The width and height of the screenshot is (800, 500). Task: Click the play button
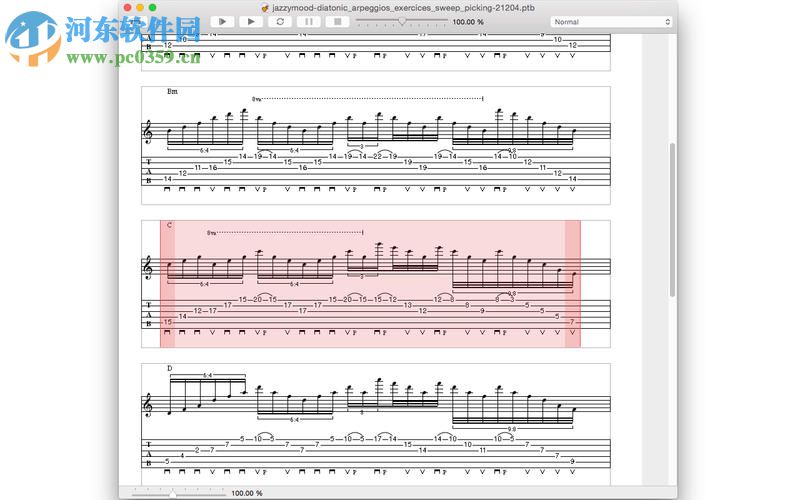click(251, 22)
